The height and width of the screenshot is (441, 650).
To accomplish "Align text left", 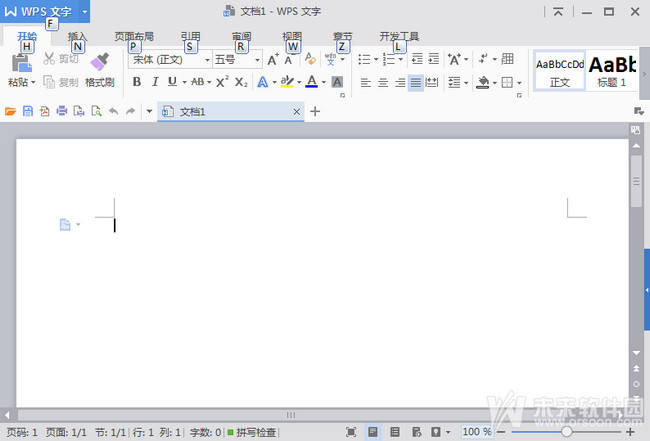I will click(x=365, y=82).
